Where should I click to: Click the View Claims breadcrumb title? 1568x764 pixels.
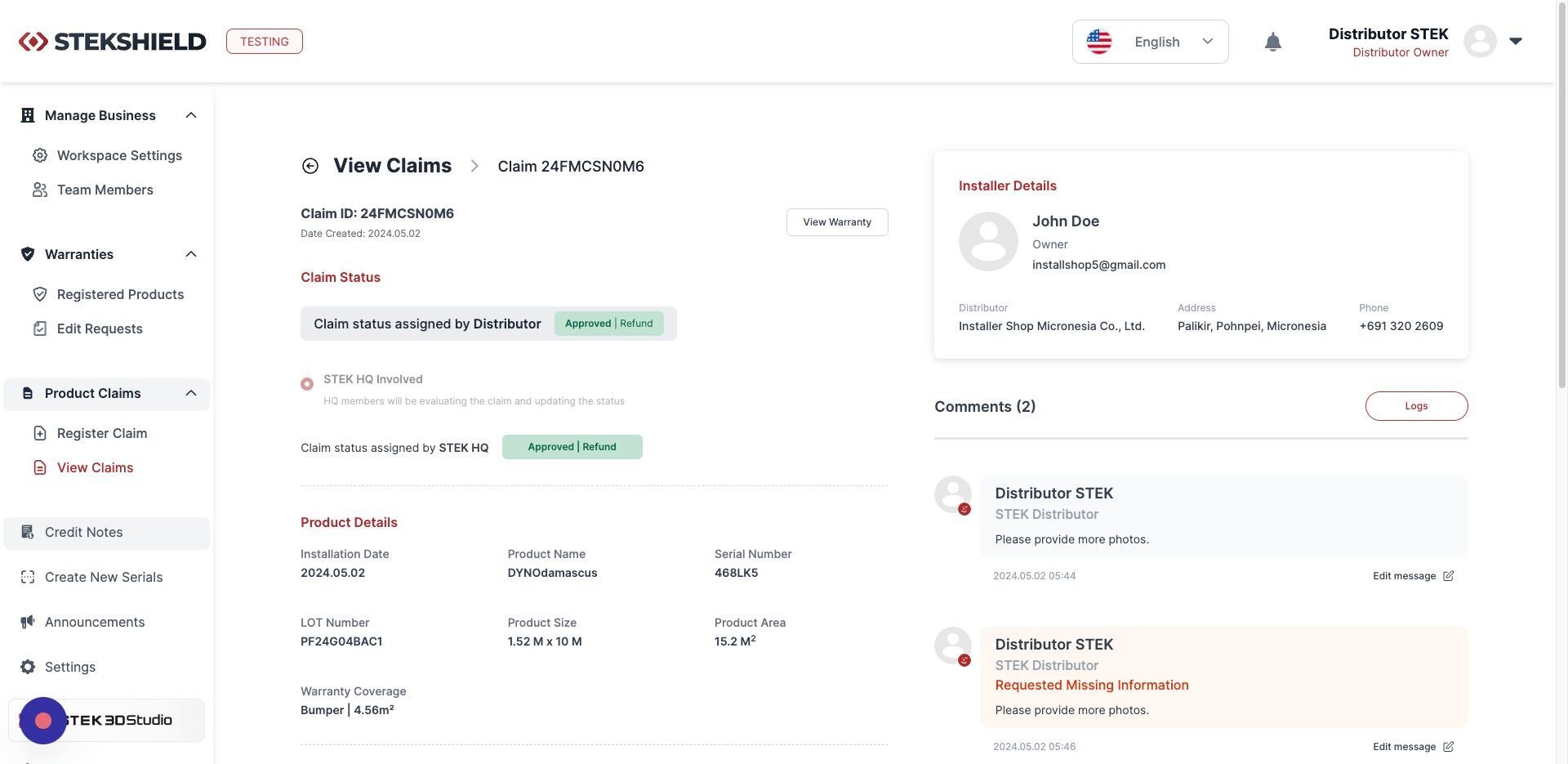[x=392, y=166]
